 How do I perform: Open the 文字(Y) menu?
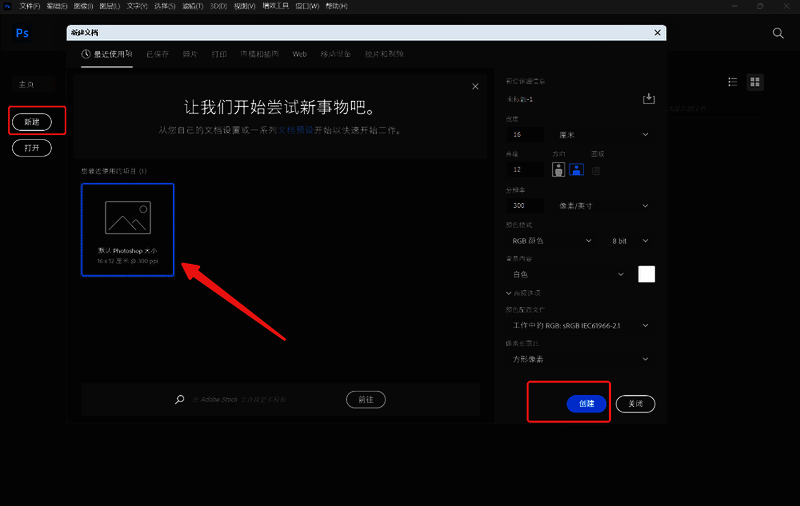[137, 6]
